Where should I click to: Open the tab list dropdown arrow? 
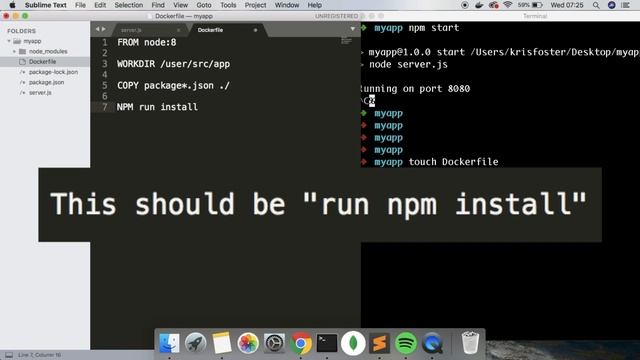[x=353, y=29]
